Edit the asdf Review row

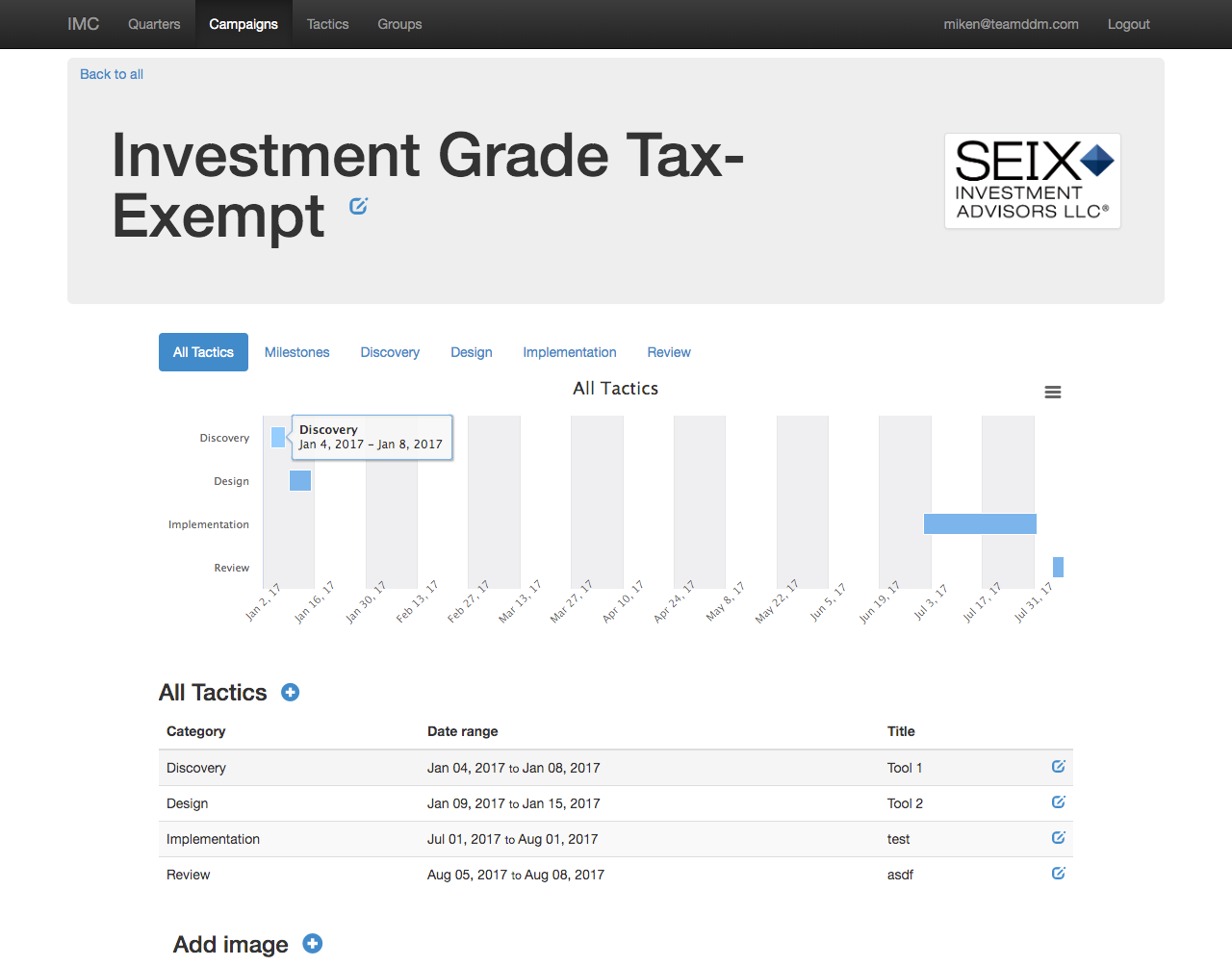coord(1058,874)
